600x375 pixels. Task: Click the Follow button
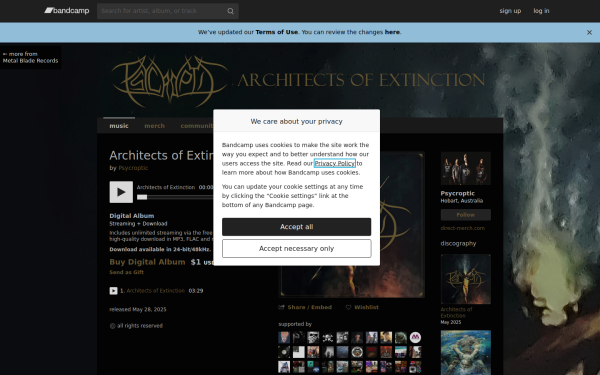(466, 215)
